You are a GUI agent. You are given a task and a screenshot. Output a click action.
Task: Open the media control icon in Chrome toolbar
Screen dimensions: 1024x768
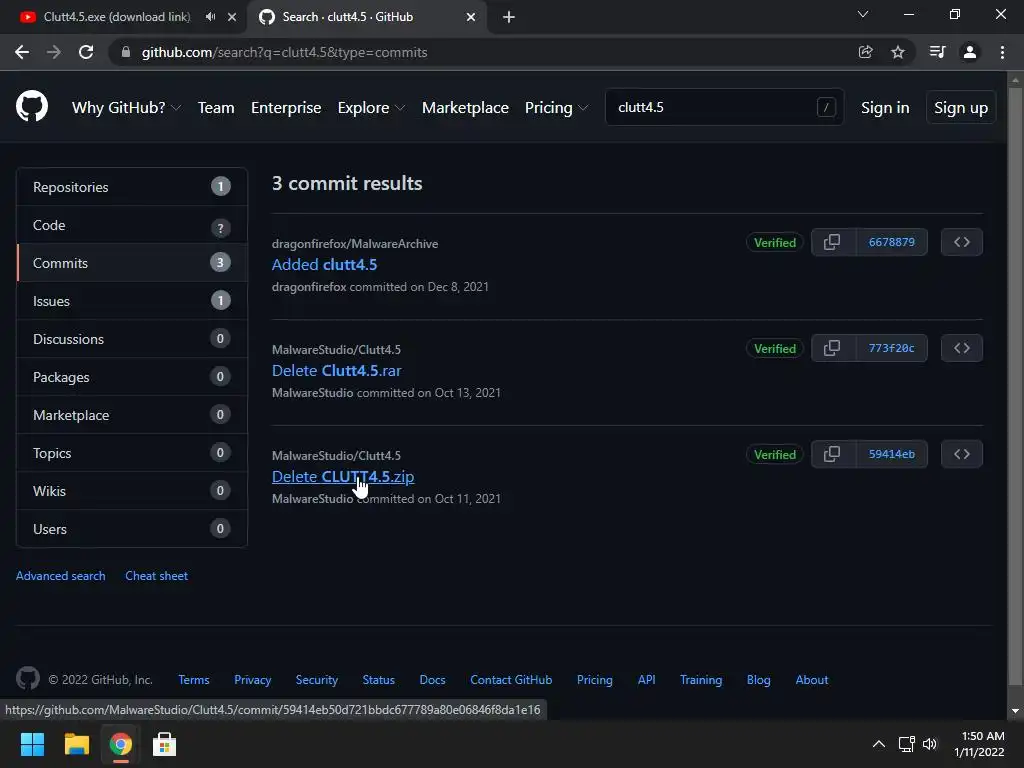(x=937, y=52)
